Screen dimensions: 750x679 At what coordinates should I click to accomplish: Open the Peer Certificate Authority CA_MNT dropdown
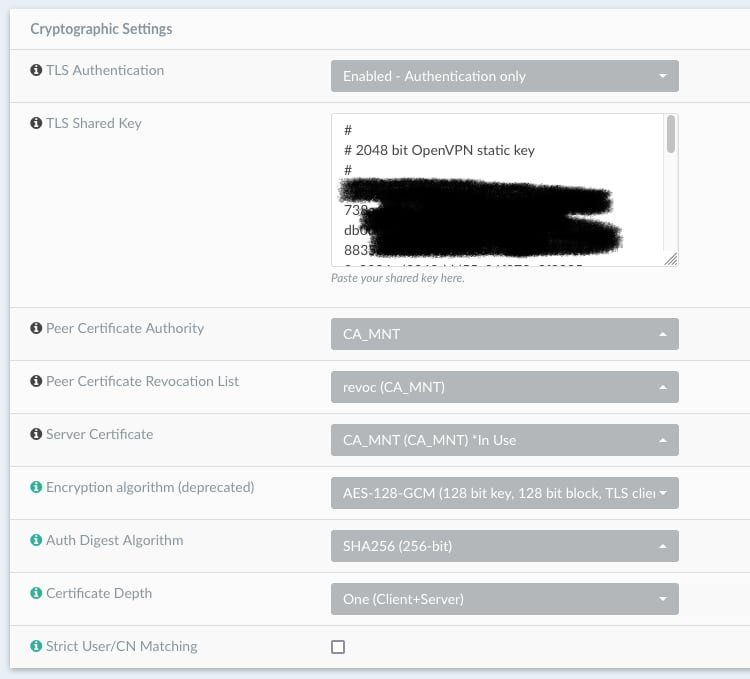coord(504,334)
